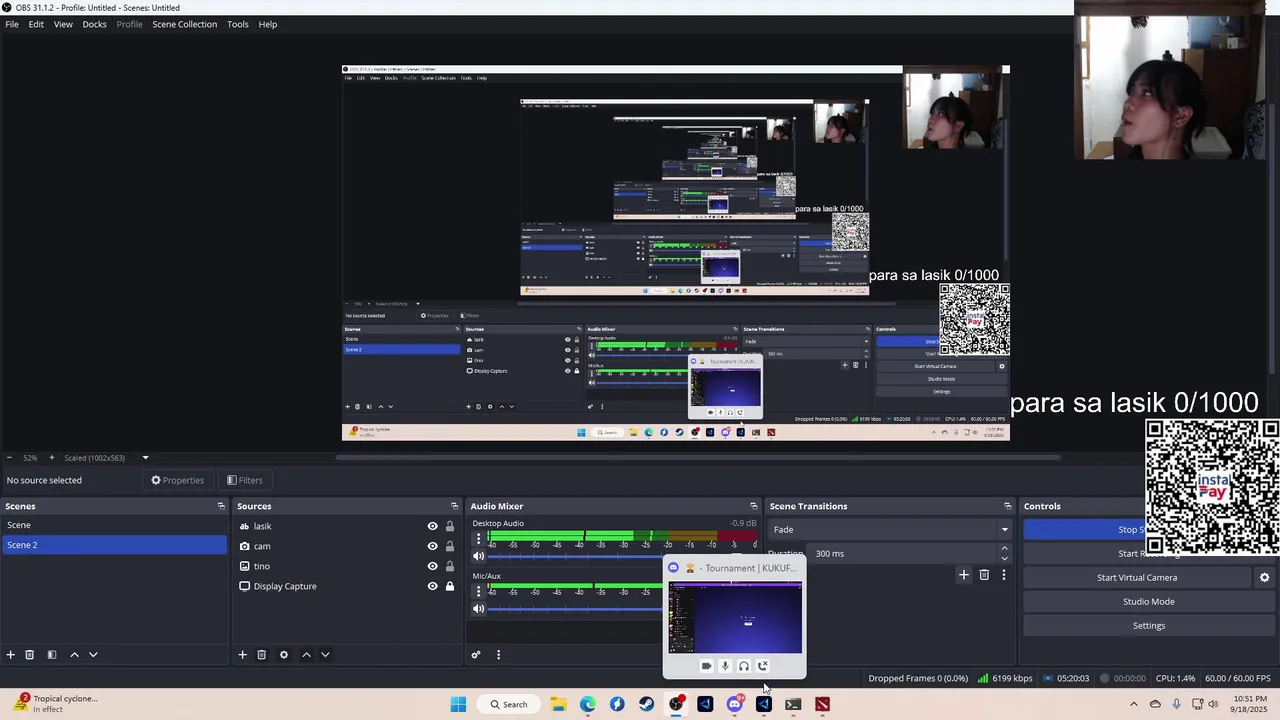Select the scene named Scene

point(114,525)
